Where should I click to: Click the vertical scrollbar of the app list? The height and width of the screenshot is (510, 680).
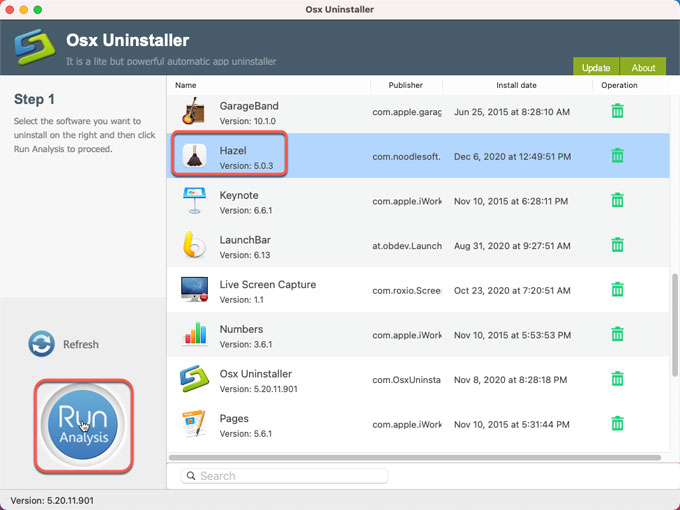pyautogui.click(x=675, y=325)
